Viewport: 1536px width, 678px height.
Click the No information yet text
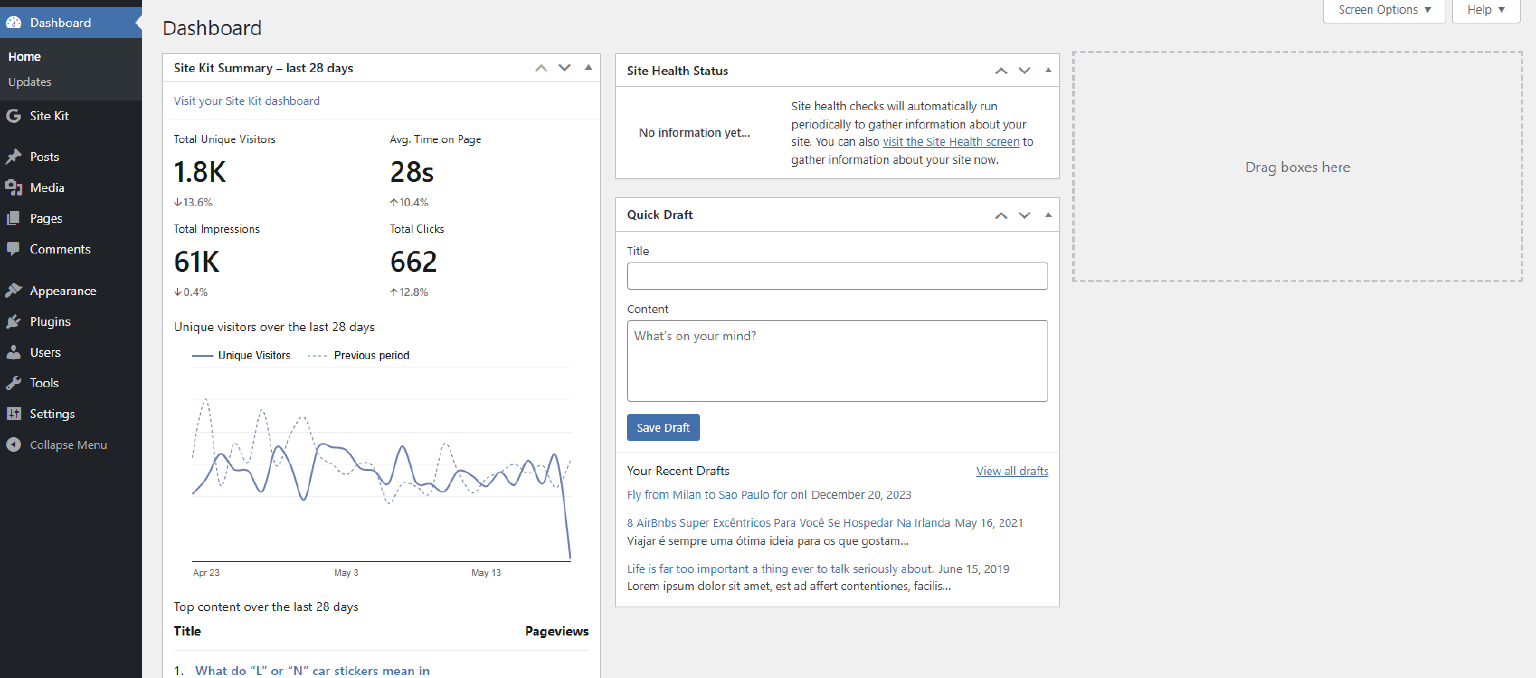point(694,133)
